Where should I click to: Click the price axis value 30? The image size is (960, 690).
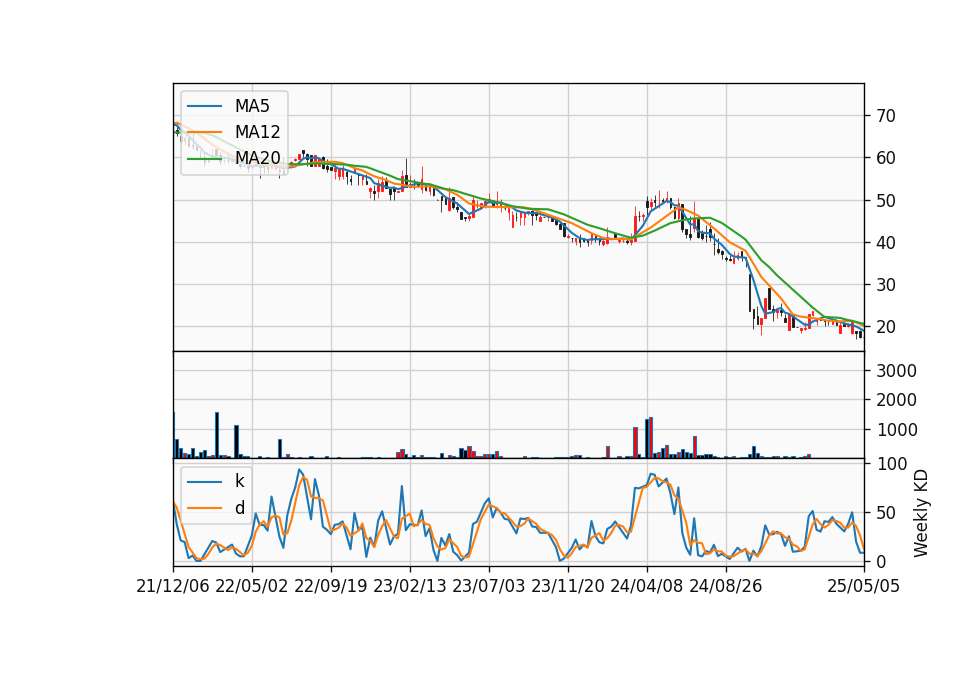tap(885, 285)
